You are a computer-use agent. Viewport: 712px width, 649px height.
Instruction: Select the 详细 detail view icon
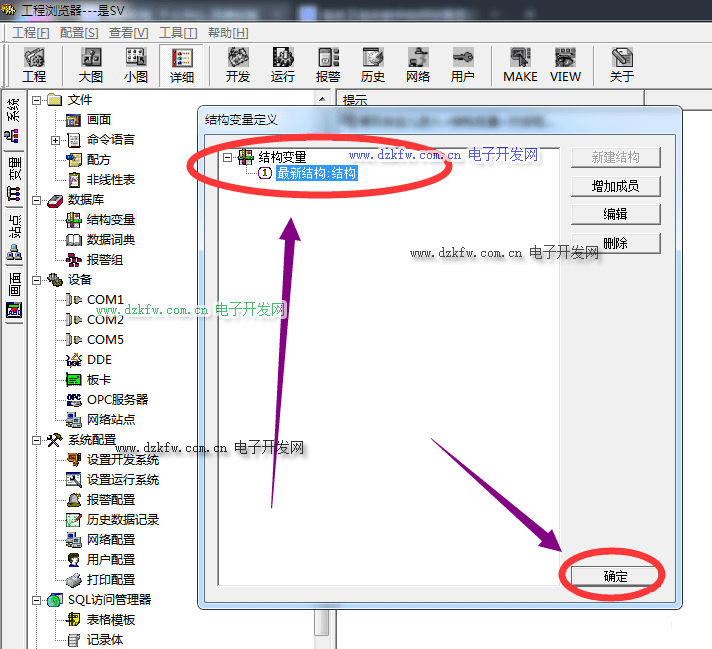[182, 65]
